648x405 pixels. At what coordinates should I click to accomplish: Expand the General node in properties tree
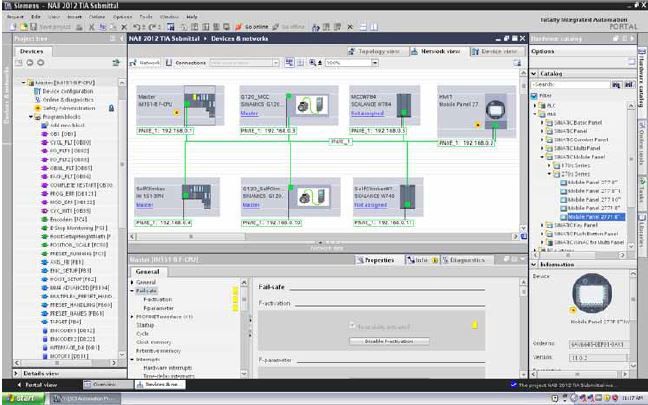132,282
